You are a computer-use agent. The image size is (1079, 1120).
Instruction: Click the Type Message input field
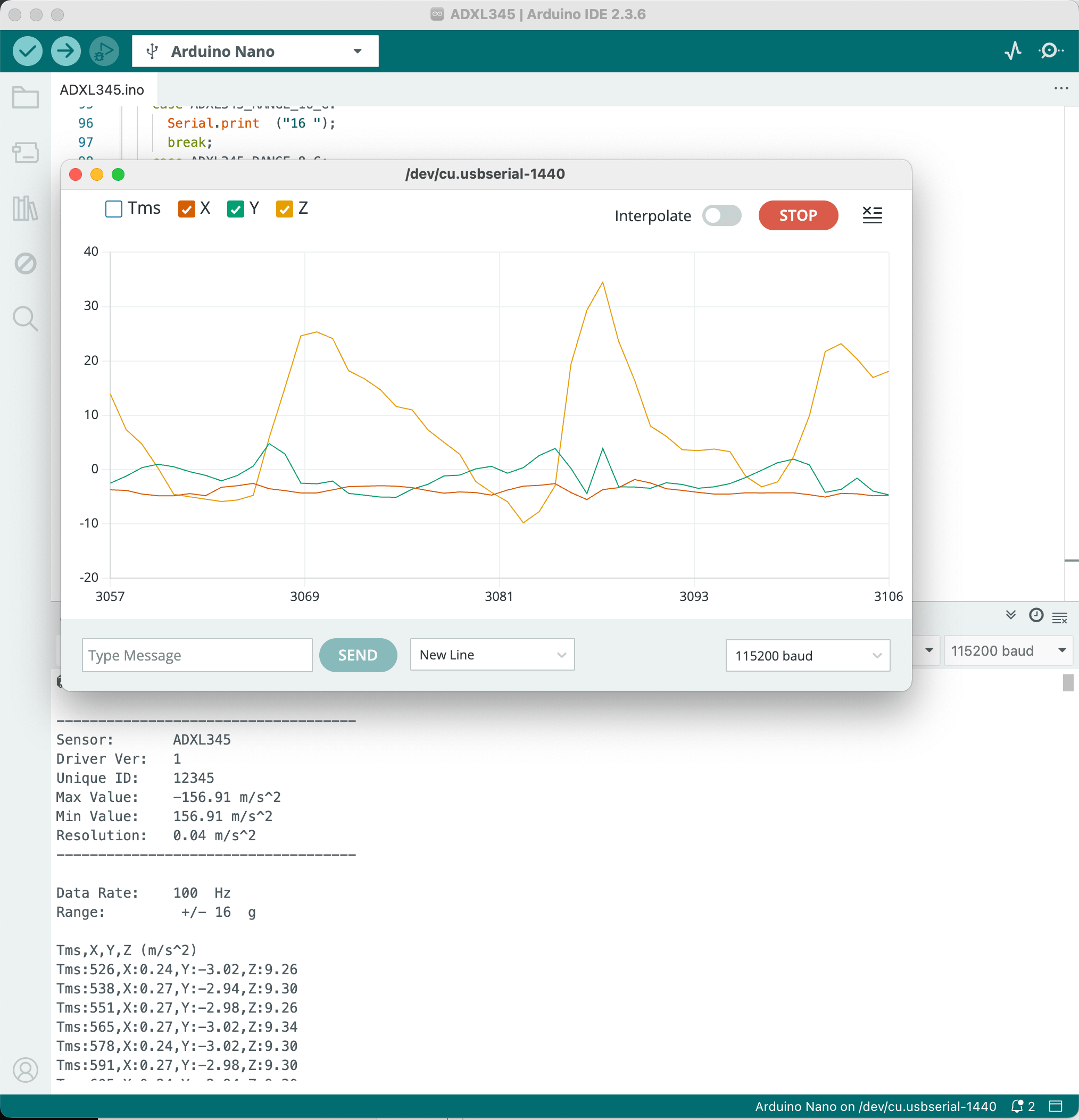[197, 655]
